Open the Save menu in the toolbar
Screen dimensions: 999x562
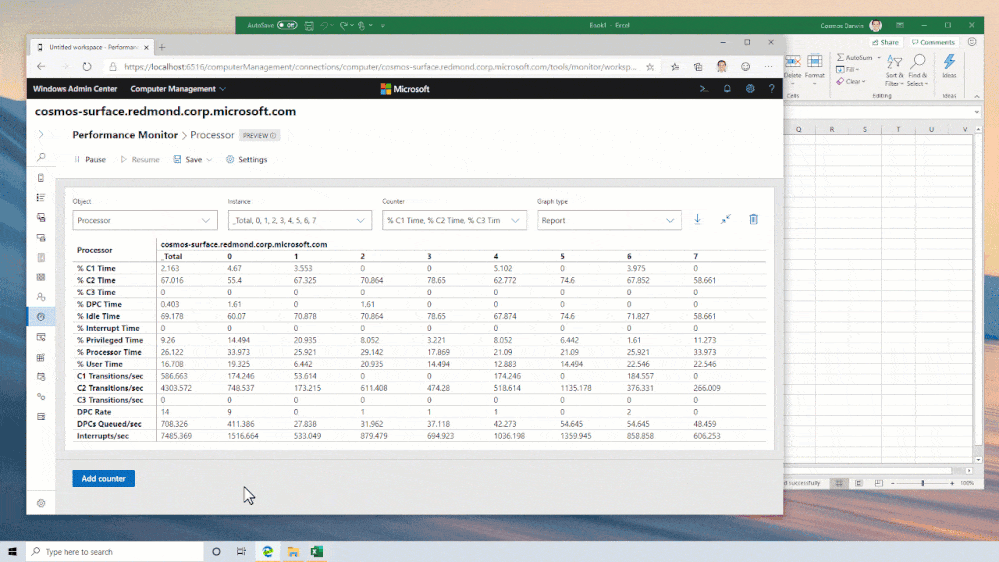tap(192, 159)
